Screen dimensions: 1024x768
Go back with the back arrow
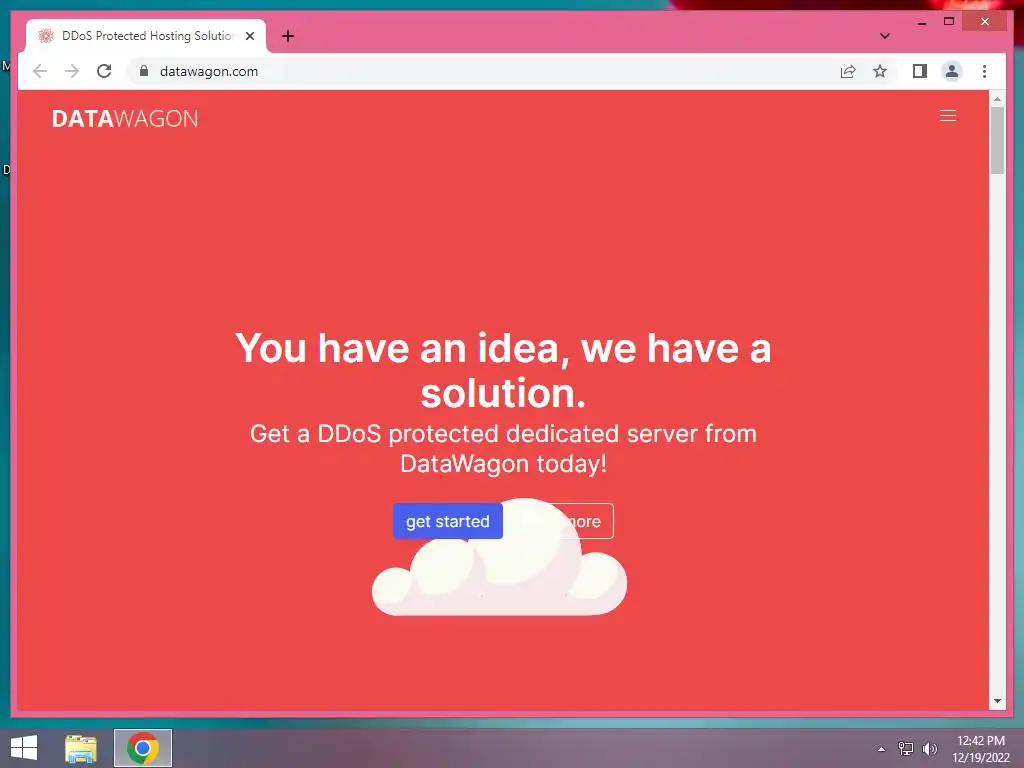(x=40, y=71)
